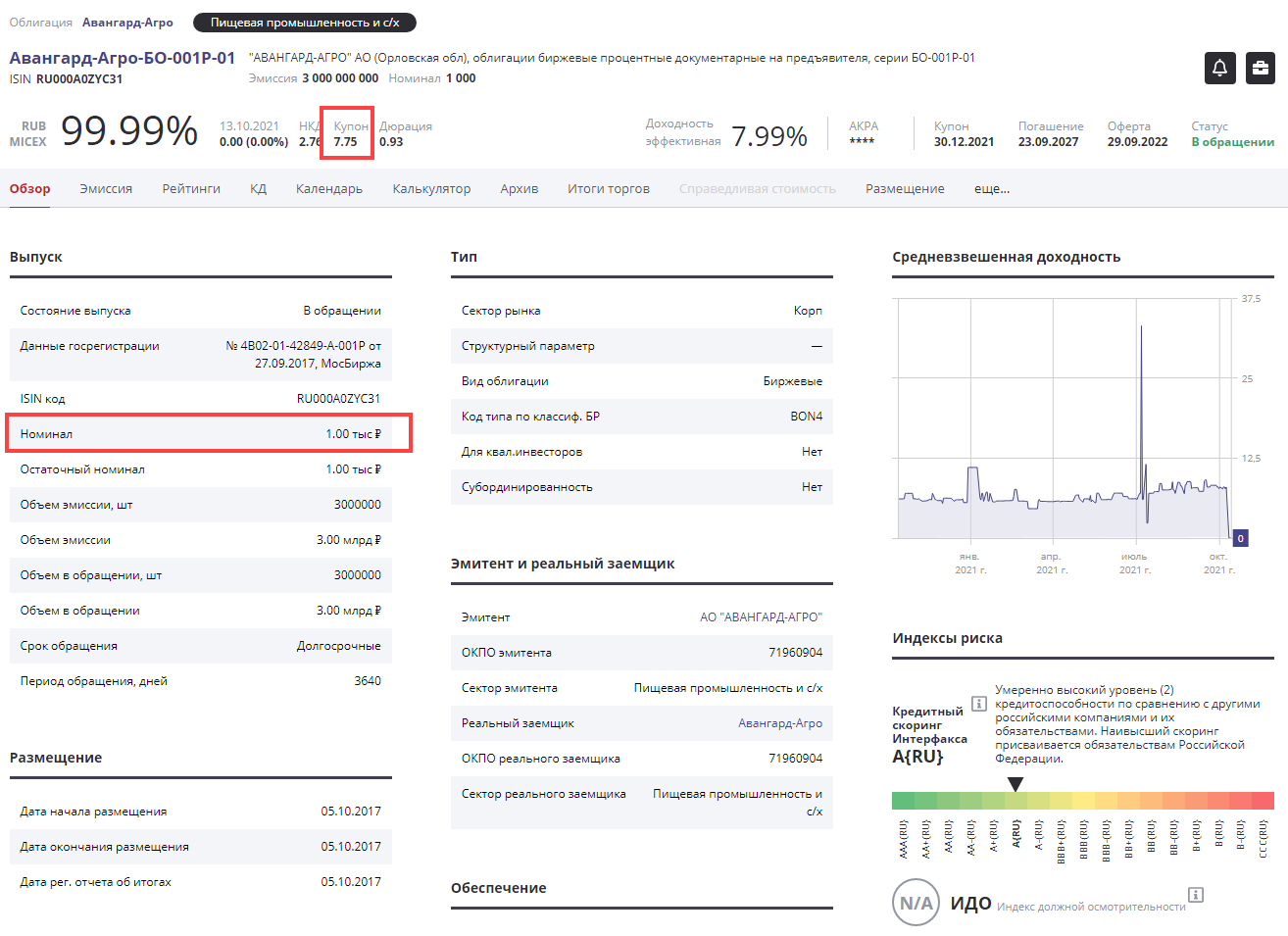
Task: Go to the Итоги торгов tab
Action: click(608, 189)
